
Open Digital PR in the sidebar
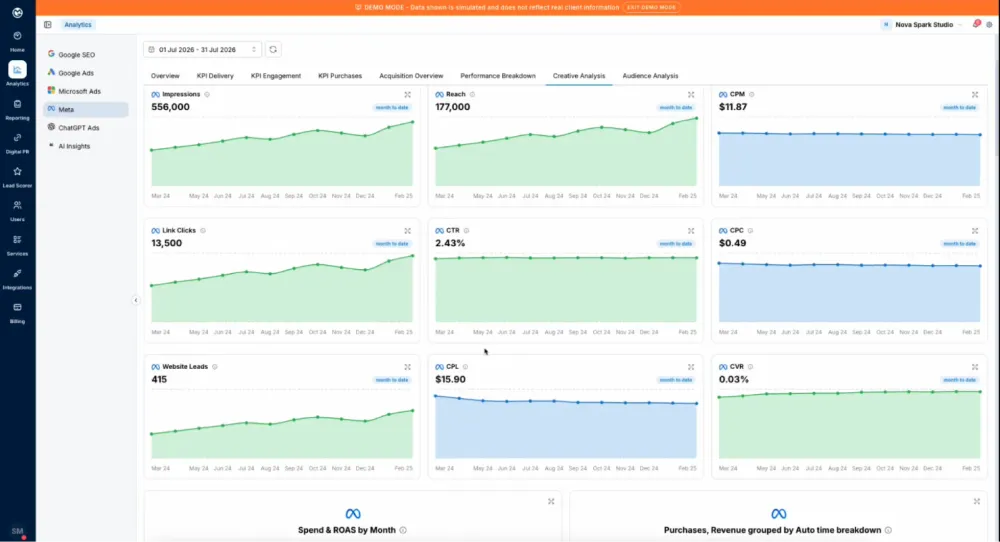click(x=17, y=143)
